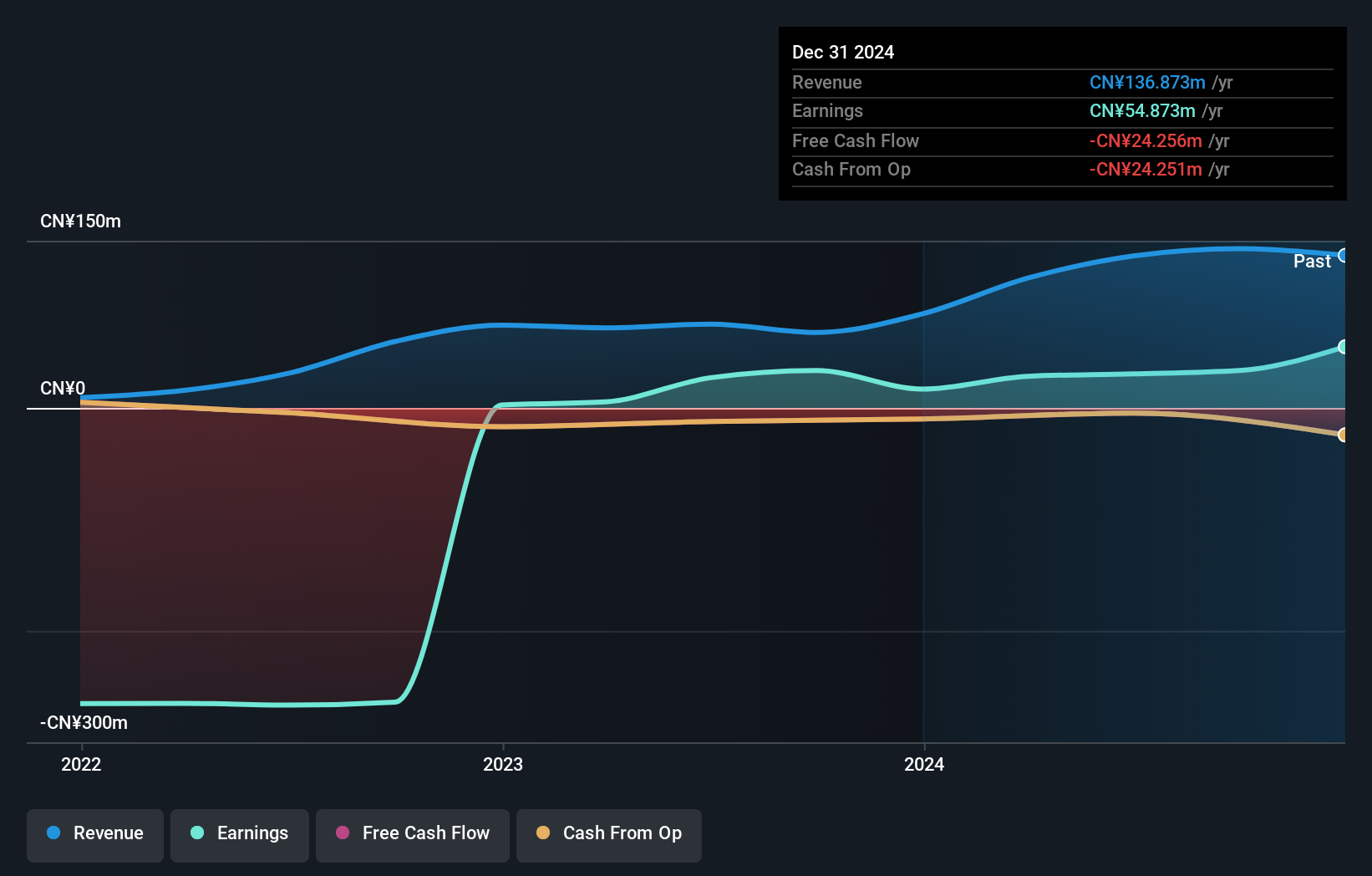This screenshot has height=876, width=1372.
Task: Click the Free Cash Flow label in tooltip
Action: tap(856, 141)
